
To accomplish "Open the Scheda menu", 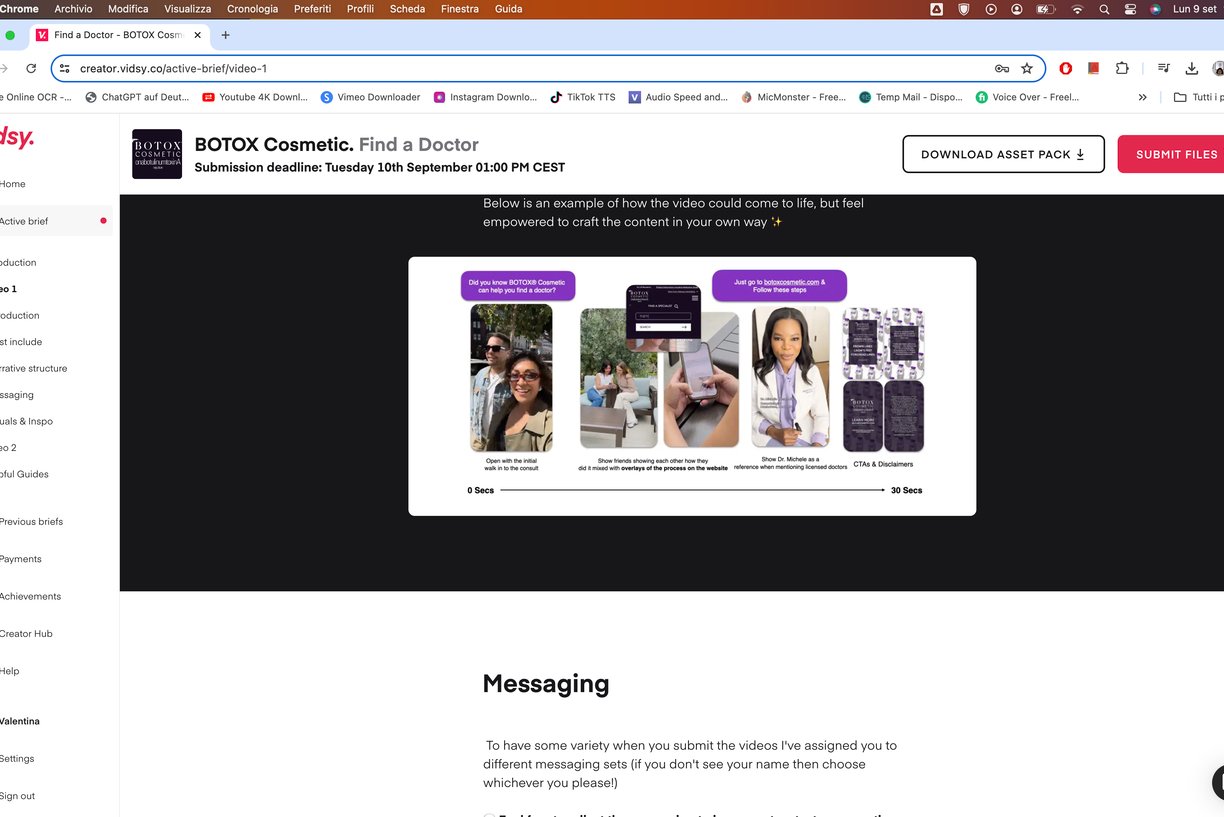I will [x=407, y=9].
